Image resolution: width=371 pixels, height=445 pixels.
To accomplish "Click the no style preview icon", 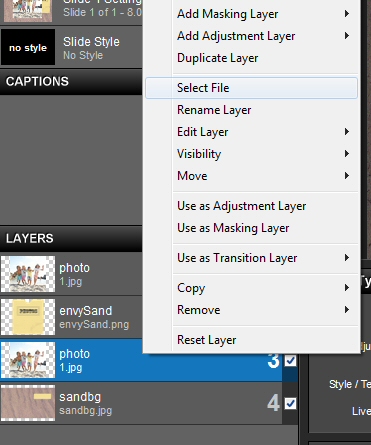I will pyautogui.click(x=28, y=47).
